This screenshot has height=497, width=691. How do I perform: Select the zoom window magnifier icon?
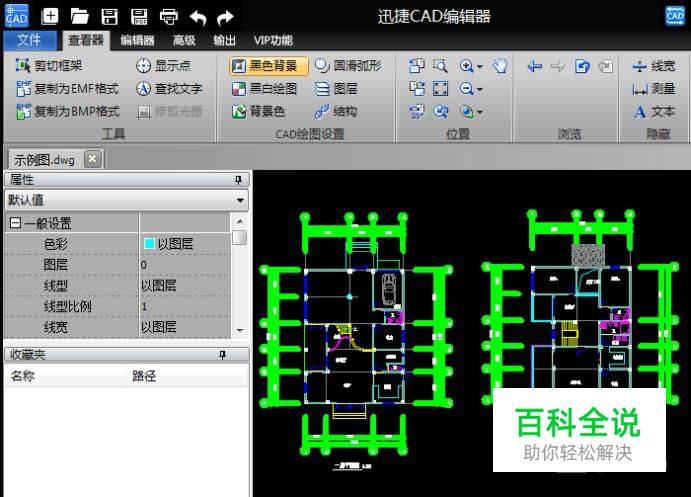pos(440,66)
